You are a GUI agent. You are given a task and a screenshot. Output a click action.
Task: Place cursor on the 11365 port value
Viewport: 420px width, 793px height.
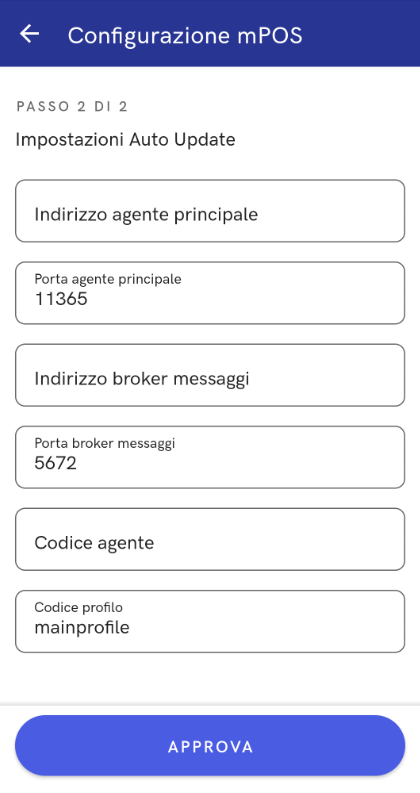click(61, 299)
